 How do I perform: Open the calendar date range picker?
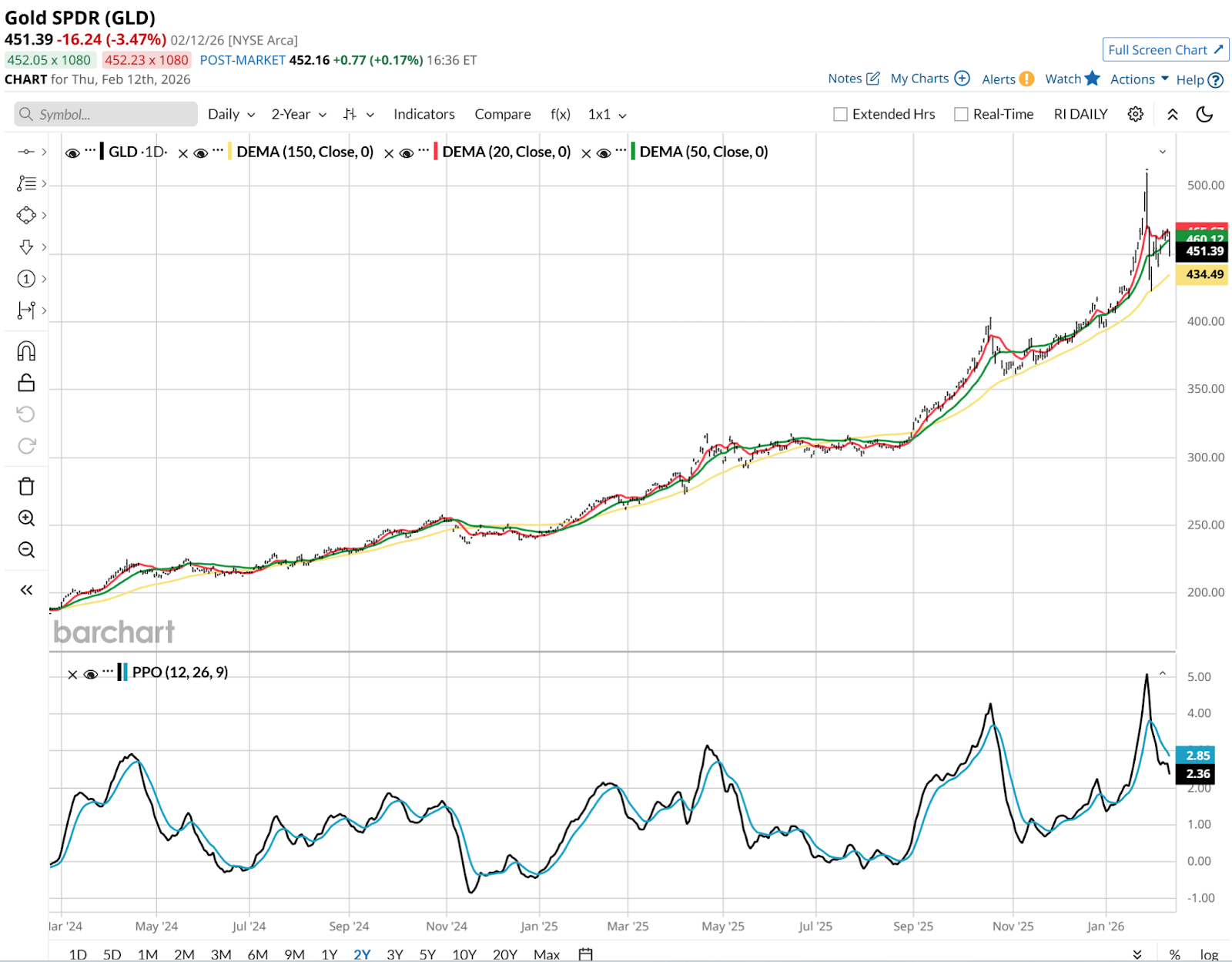point(585,954)
